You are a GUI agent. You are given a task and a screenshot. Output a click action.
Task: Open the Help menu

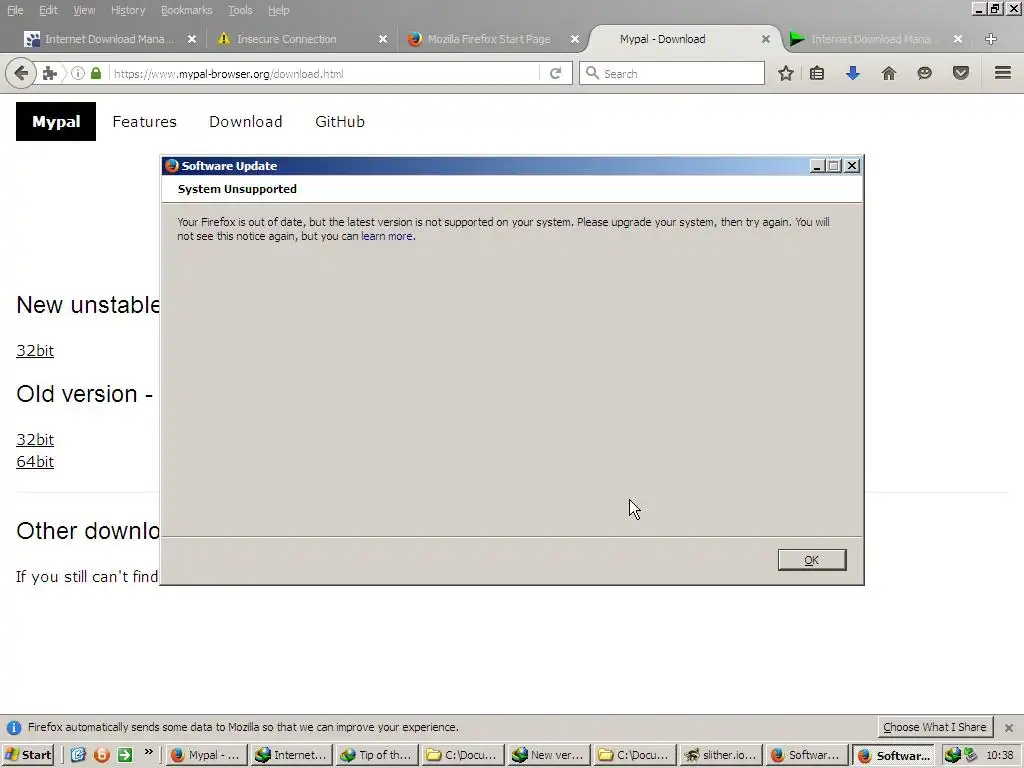pos(278,10)
